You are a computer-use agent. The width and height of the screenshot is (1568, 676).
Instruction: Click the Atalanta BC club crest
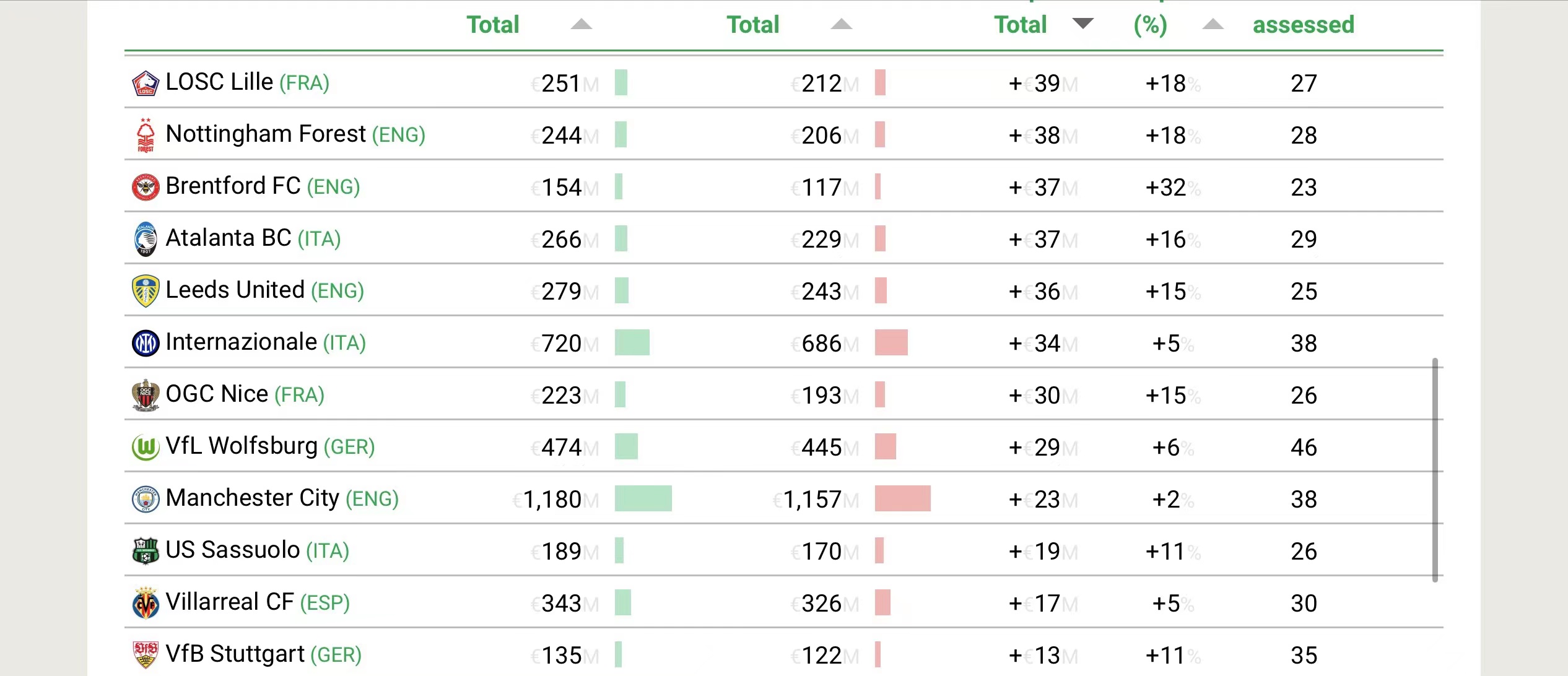click(x=146, y=239)
